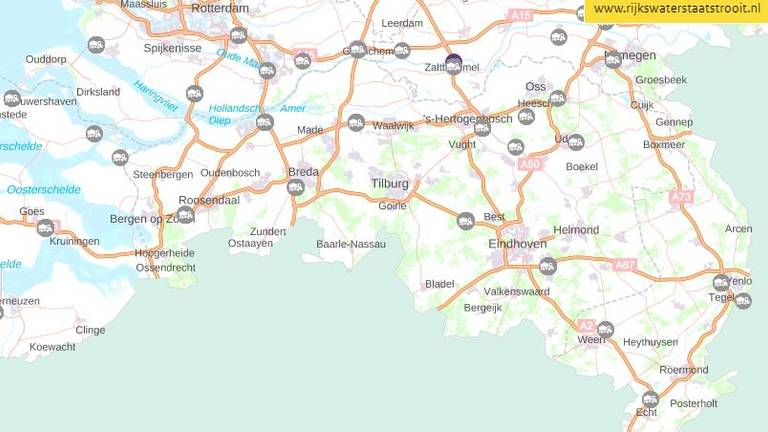Select the gritter icon east of Eindhoven on A67
768x432 pixels.
[548, 266]
